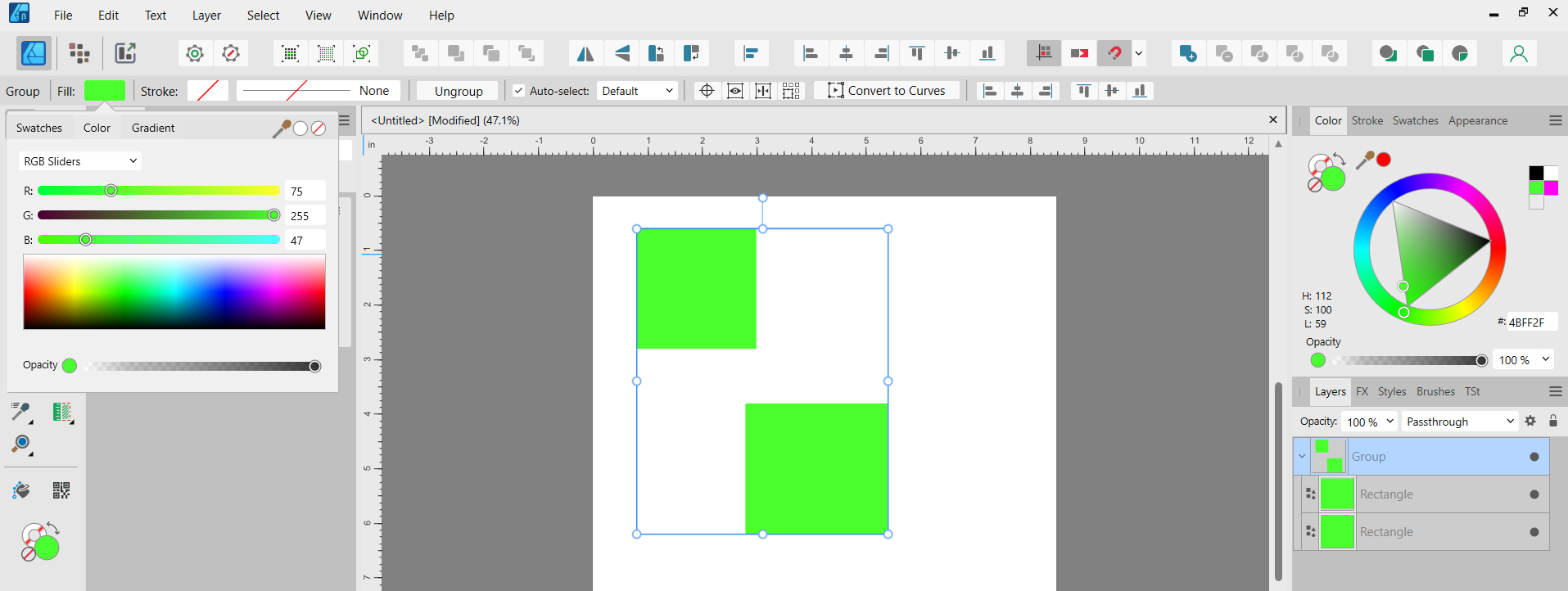The height and width of the screenshot is (591, 1568).
Task: Open the account person icon
Action: [x=1519, y=53]
